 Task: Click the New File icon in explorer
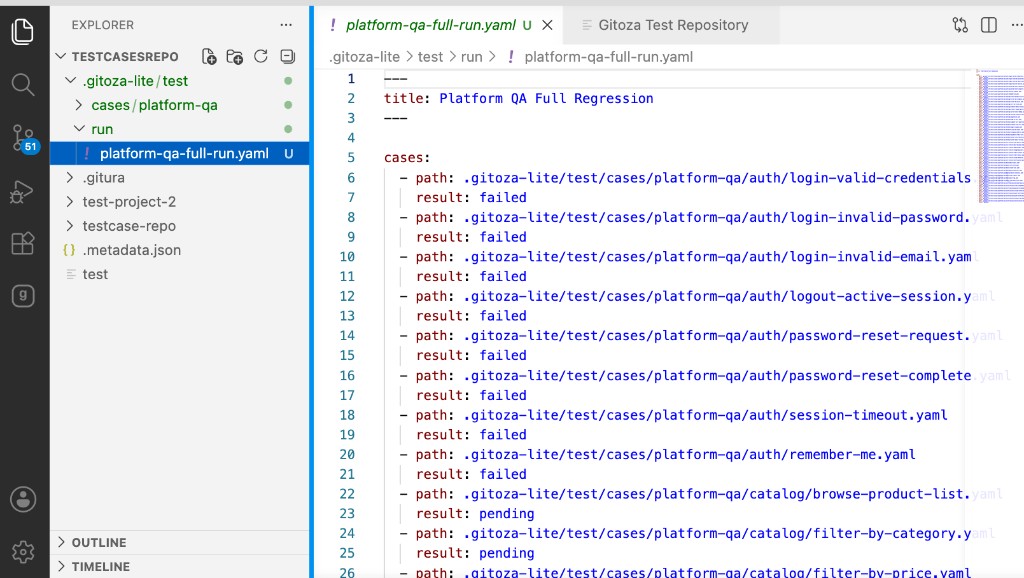tap(209, 57)
